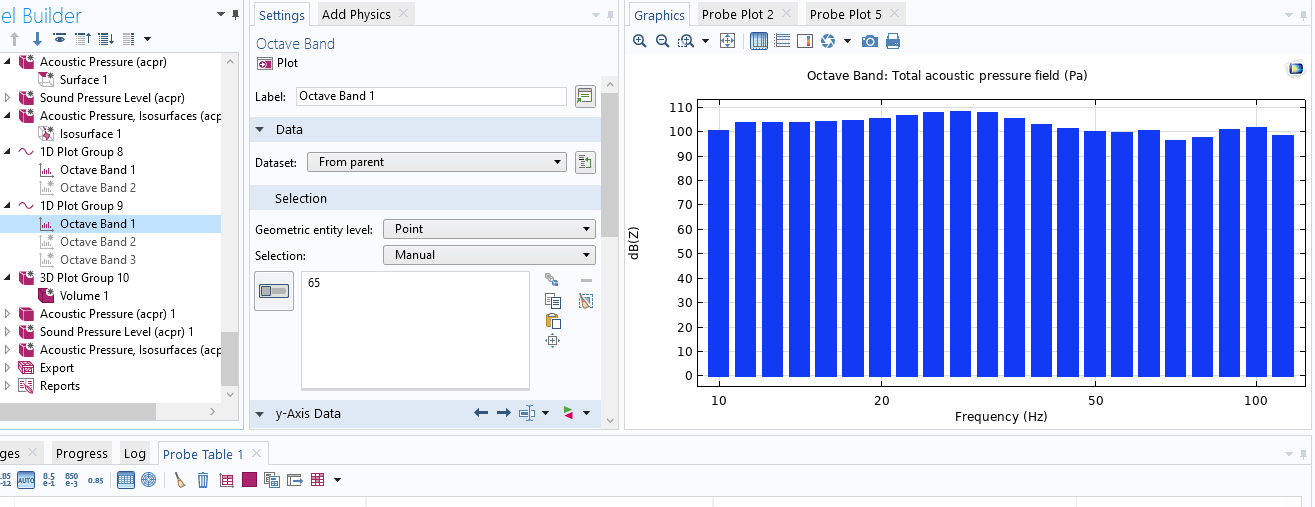Delete probe table using the trash icon
Image resolution: width=1315 pixels, height=507 pixels.
[x=203, y=480]
